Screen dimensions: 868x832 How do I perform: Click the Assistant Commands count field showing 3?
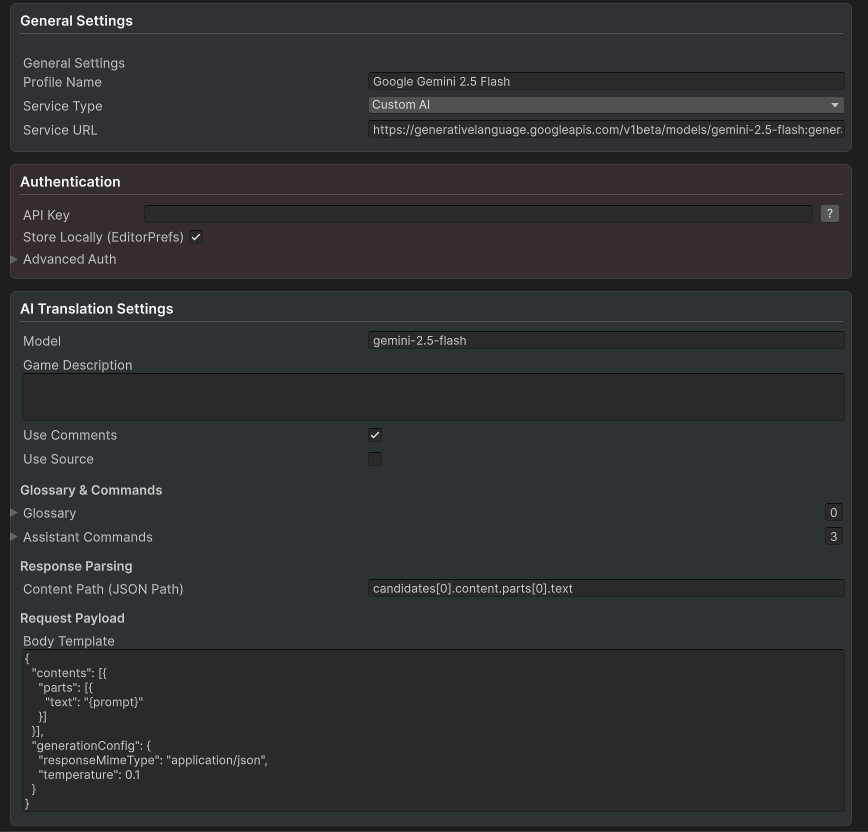833,537
